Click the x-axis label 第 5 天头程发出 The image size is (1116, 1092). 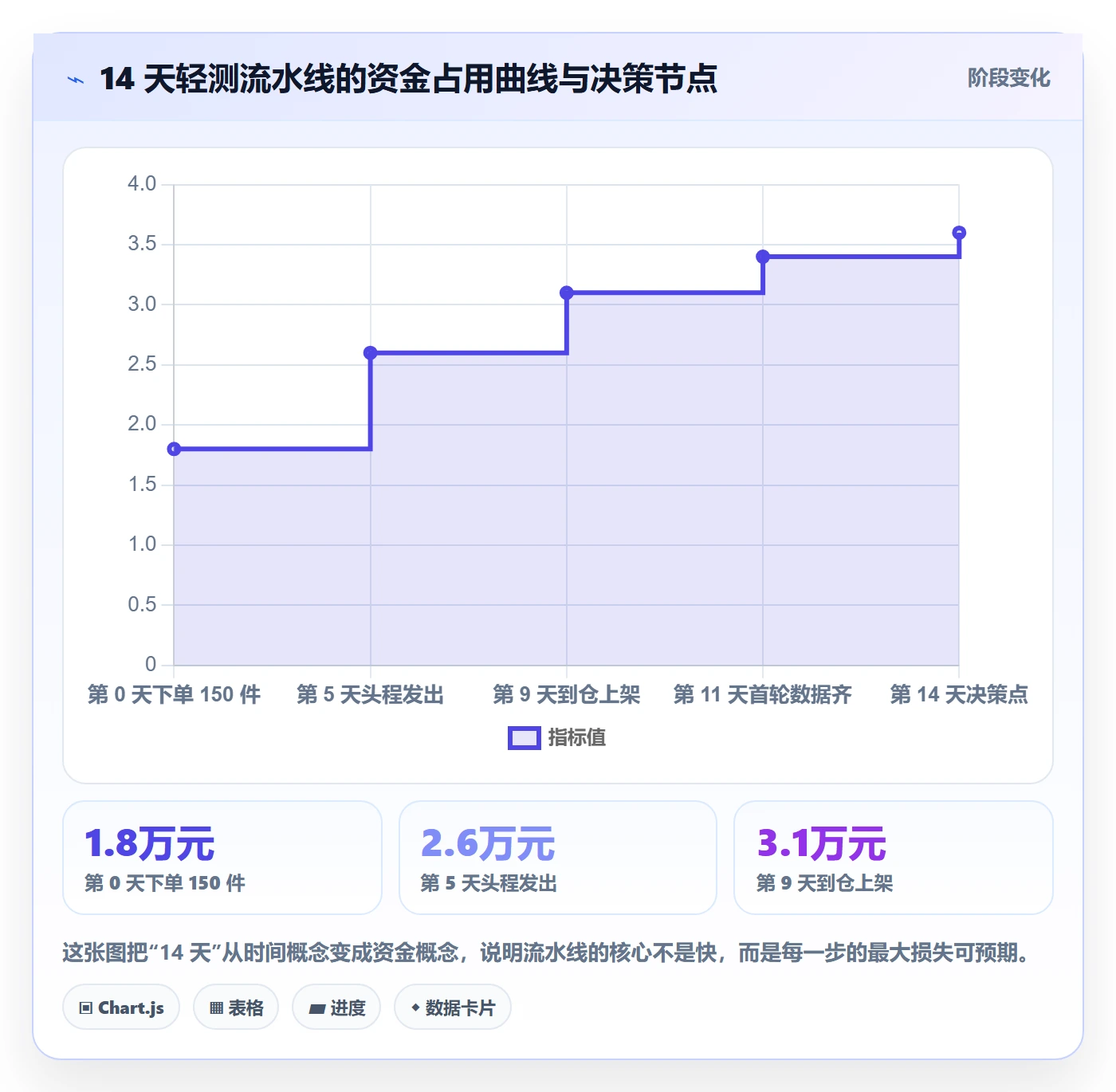(371, 694)
